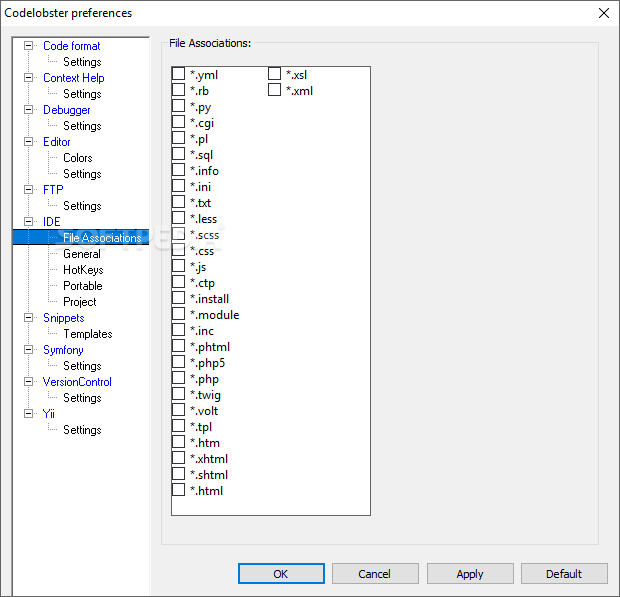Collapse the FTP tree node

coord(28,189)
